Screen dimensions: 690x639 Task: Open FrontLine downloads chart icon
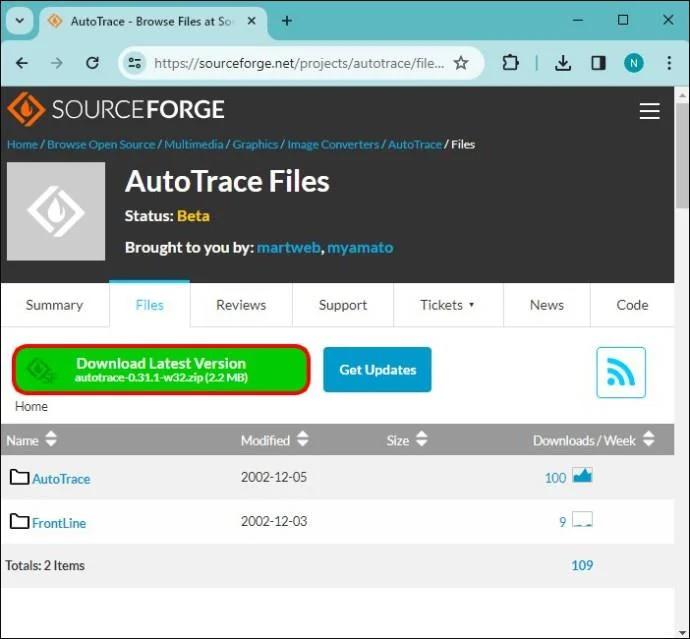(582, 520)
